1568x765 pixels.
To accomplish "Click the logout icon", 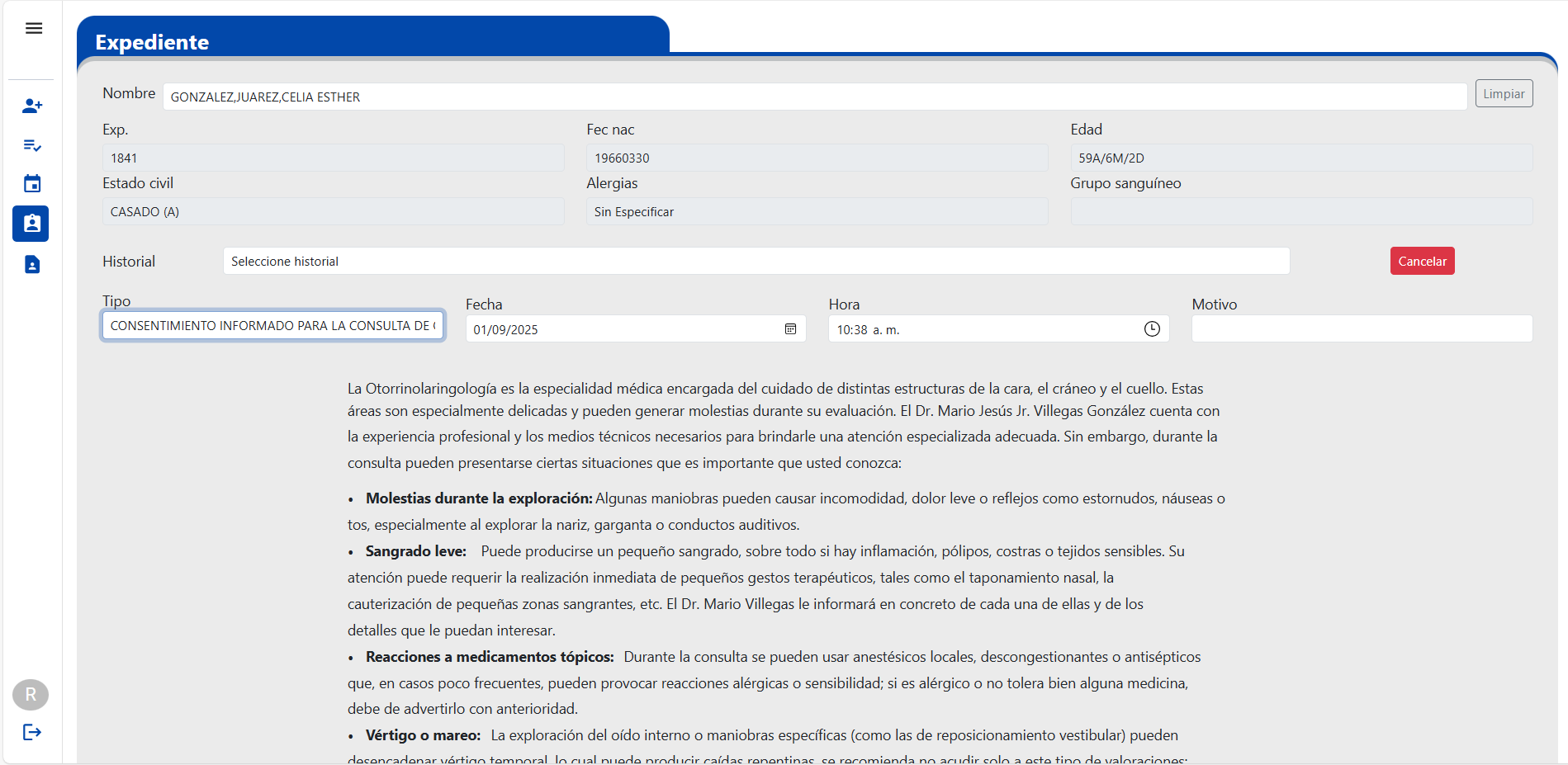I will tap(32, 732).
